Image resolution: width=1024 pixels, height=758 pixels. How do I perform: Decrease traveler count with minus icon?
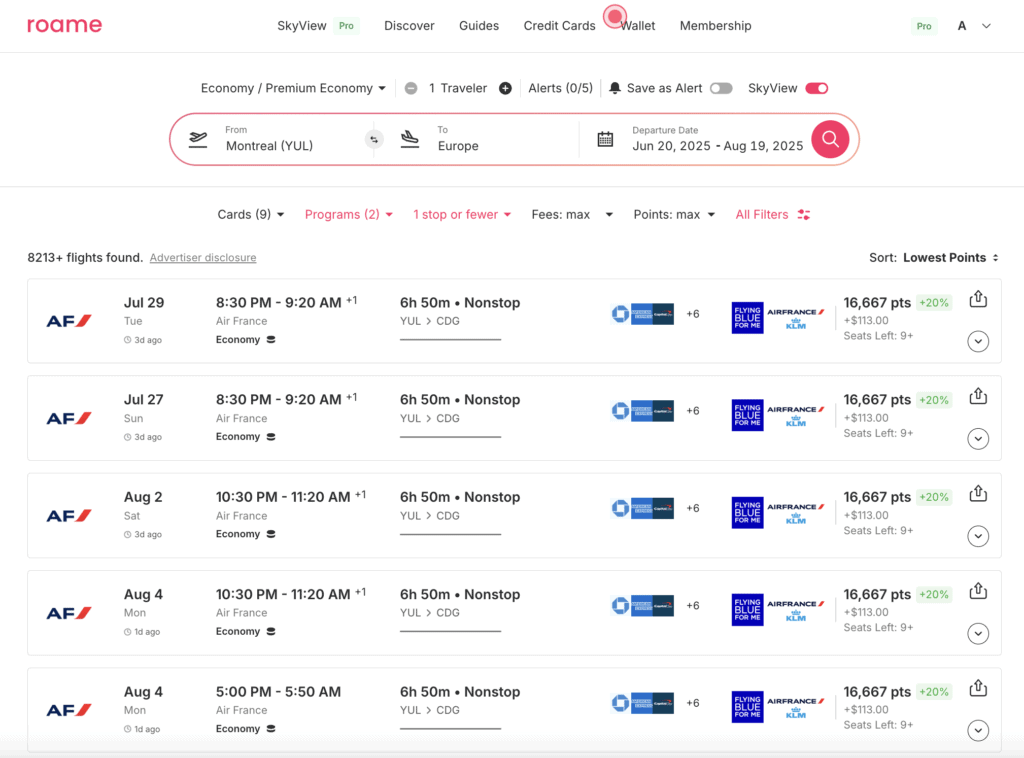click(x=411, y=88)
